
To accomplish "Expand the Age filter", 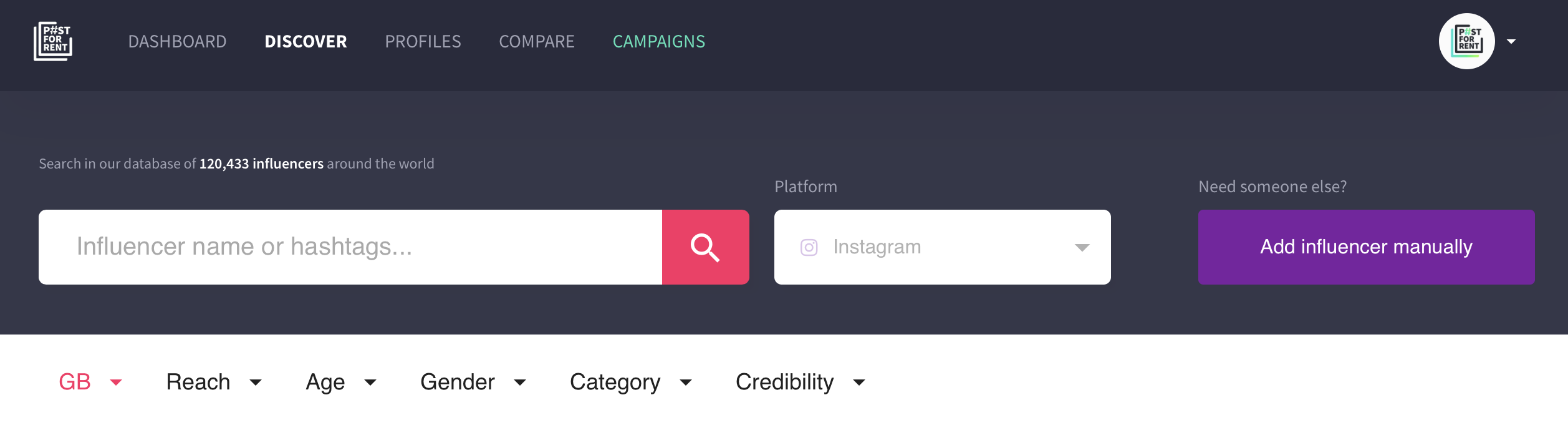I will tap(341, 382).
